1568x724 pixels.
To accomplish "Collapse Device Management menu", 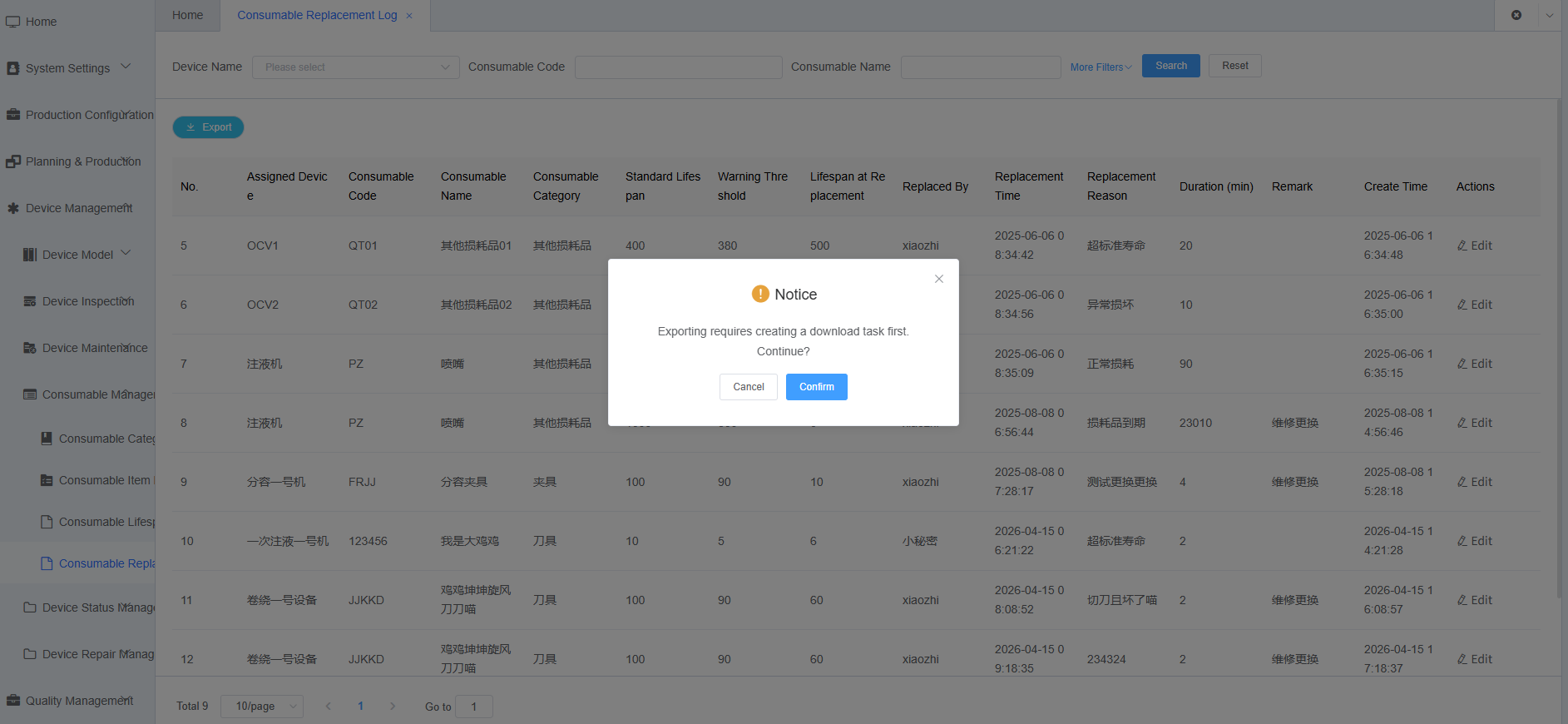I will (77, 208).
